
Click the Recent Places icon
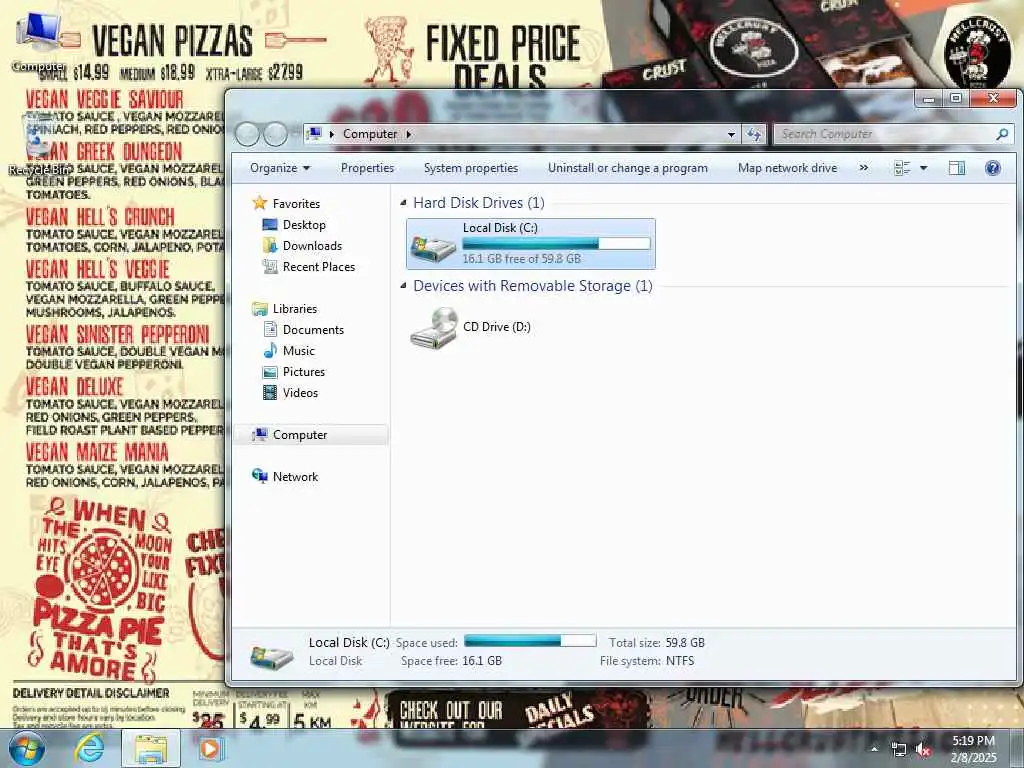(270, 266)
